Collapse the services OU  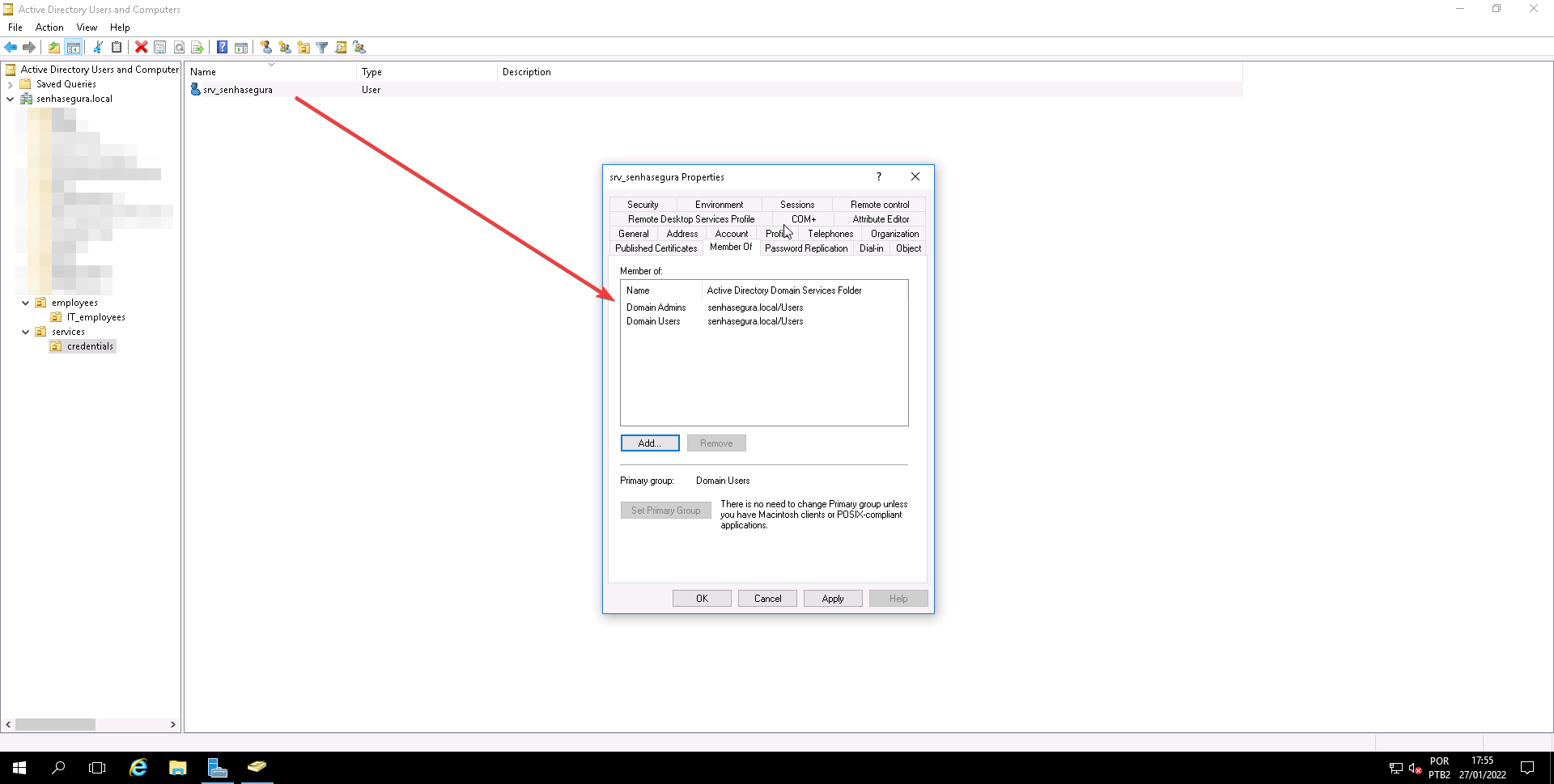25,332
